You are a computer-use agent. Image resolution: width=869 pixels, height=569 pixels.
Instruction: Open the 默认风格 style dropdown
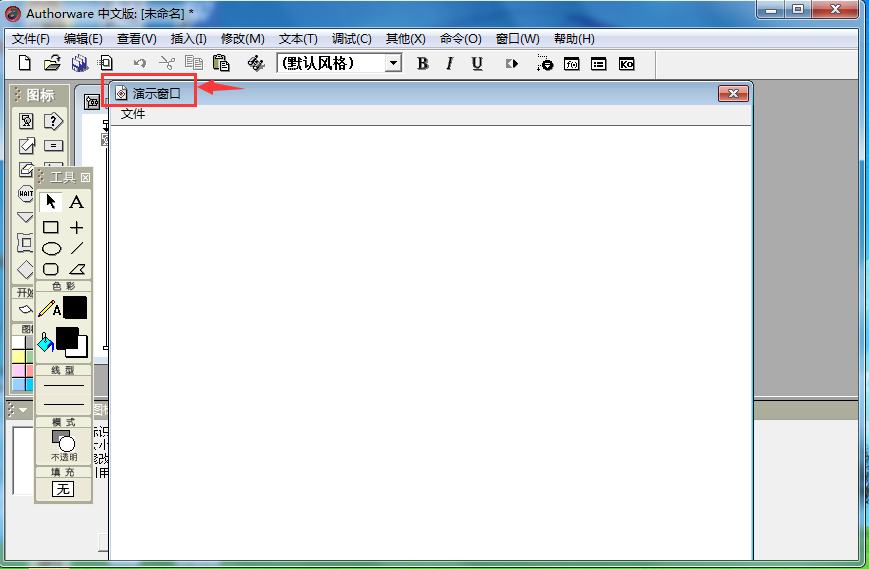(393, 63)
